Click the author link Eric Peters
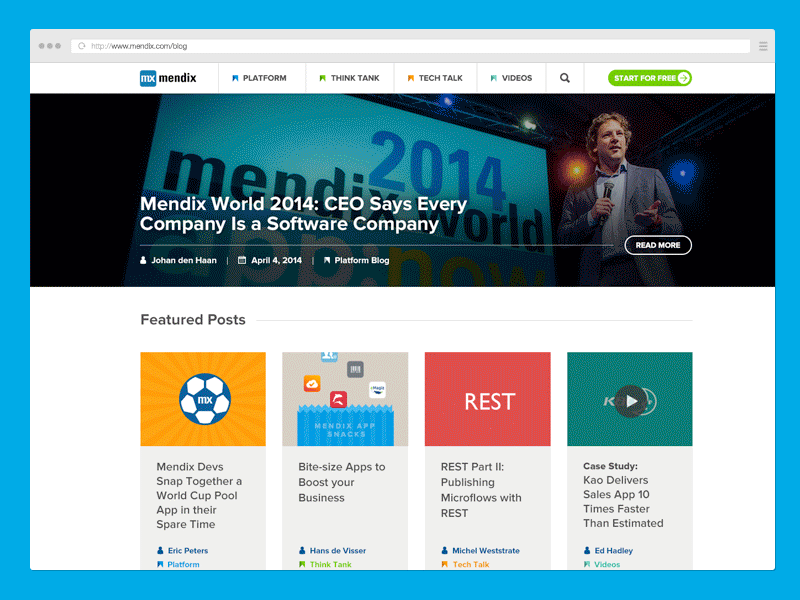The width and height of the screenshot is (800, 600). [186, 550]
